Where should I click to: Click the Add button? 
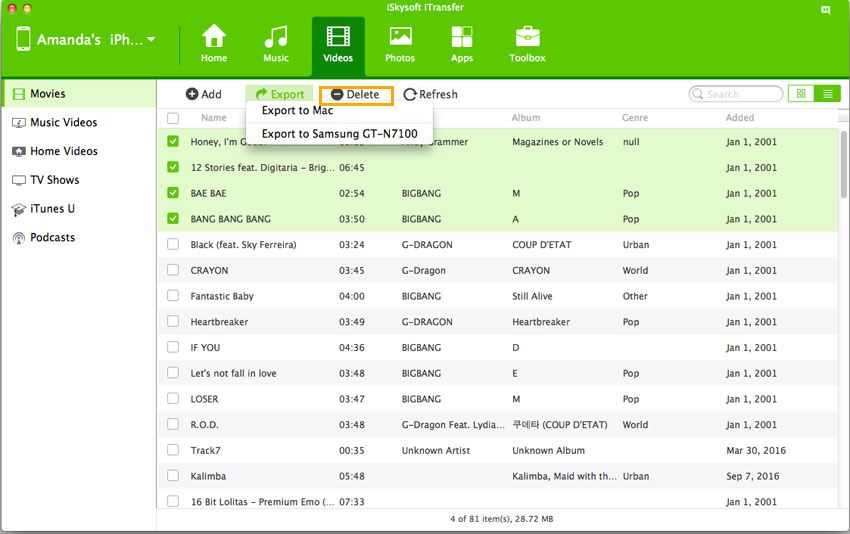203,94
